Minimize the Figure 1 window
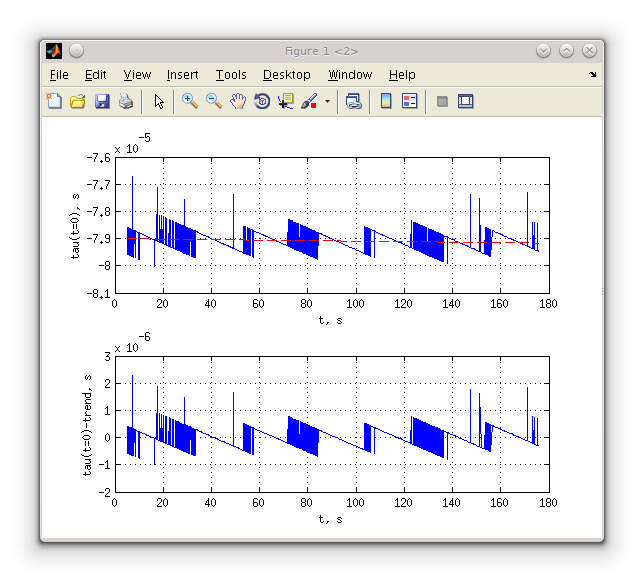This screenshot has height=582, width=644. coord(543,51)
